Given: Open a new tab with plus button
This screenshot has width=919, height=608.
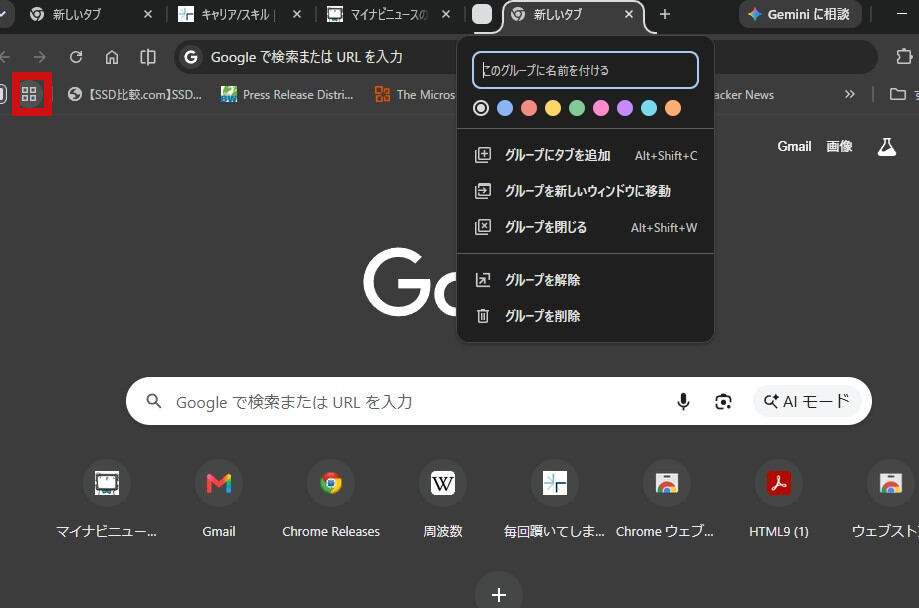Looking at the screenshot, I should pos(665,14).
